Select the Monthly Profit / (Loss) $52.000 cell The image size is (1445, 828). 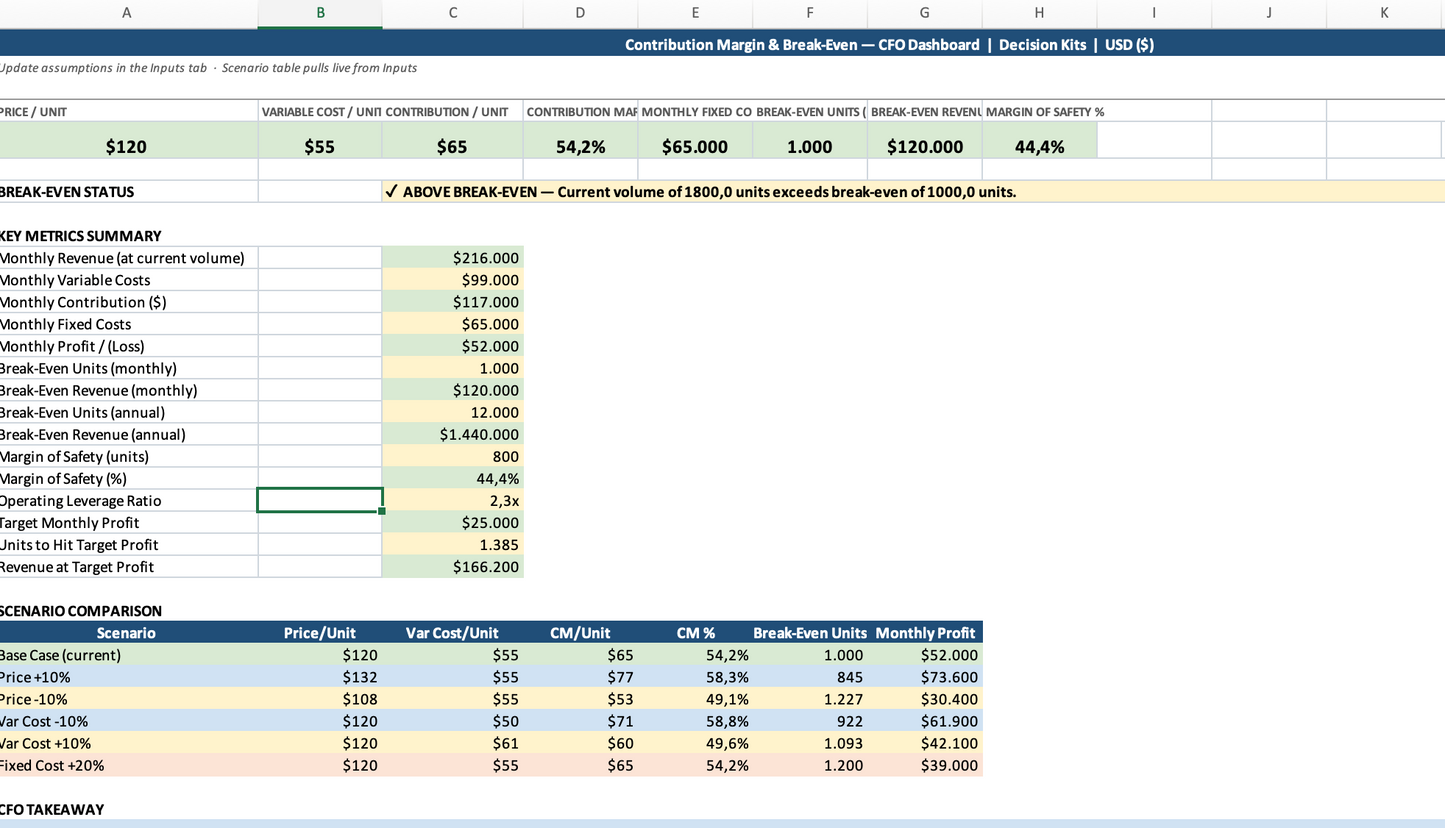coord(452,345)
